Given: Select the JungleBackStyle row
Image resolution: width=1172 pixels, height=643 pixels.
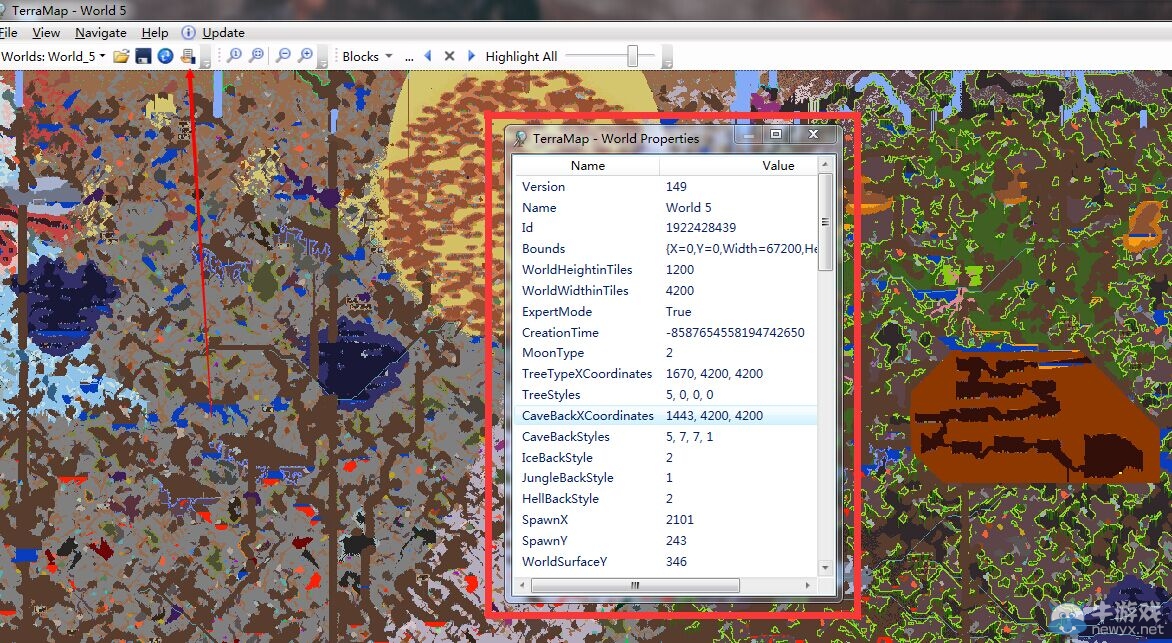Looking at the screenshot, I should pyautogui.click(x=665, y=477).
